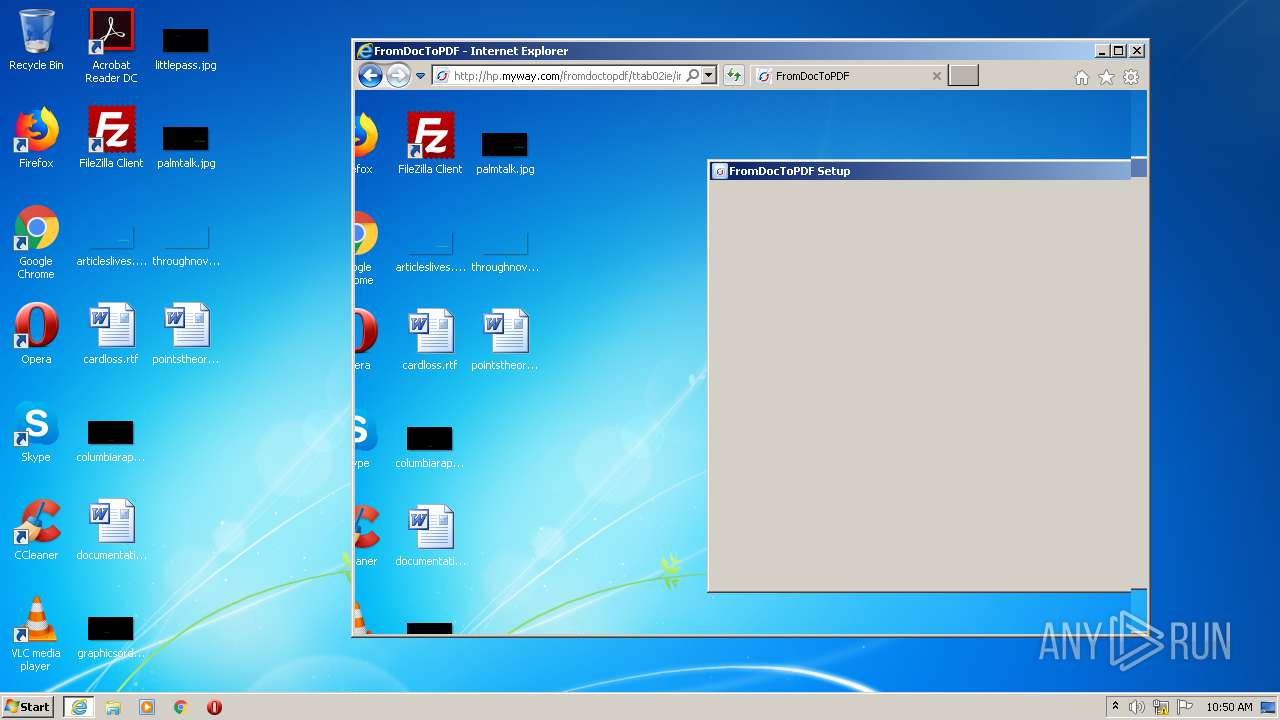Click the Internet Explorer address bar URL
1280x720 pixels.
point(567,76)
